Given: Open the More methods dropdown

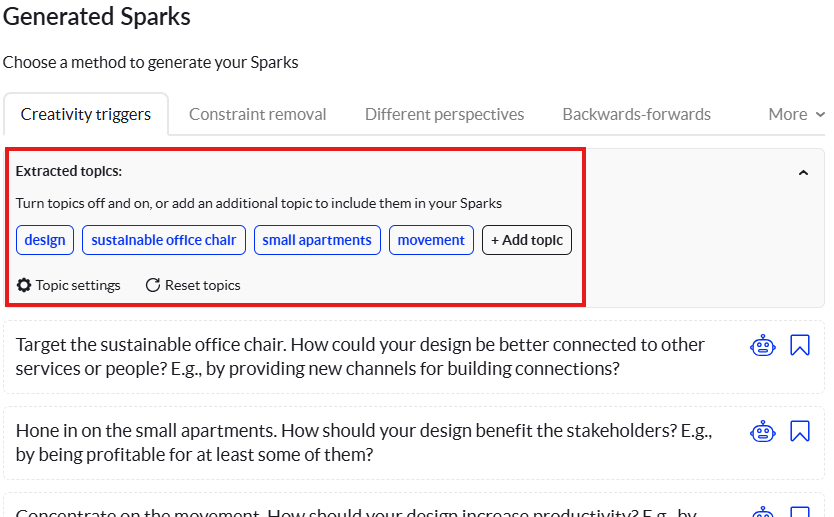Looking at the screenshot, I should pos(796,114).
